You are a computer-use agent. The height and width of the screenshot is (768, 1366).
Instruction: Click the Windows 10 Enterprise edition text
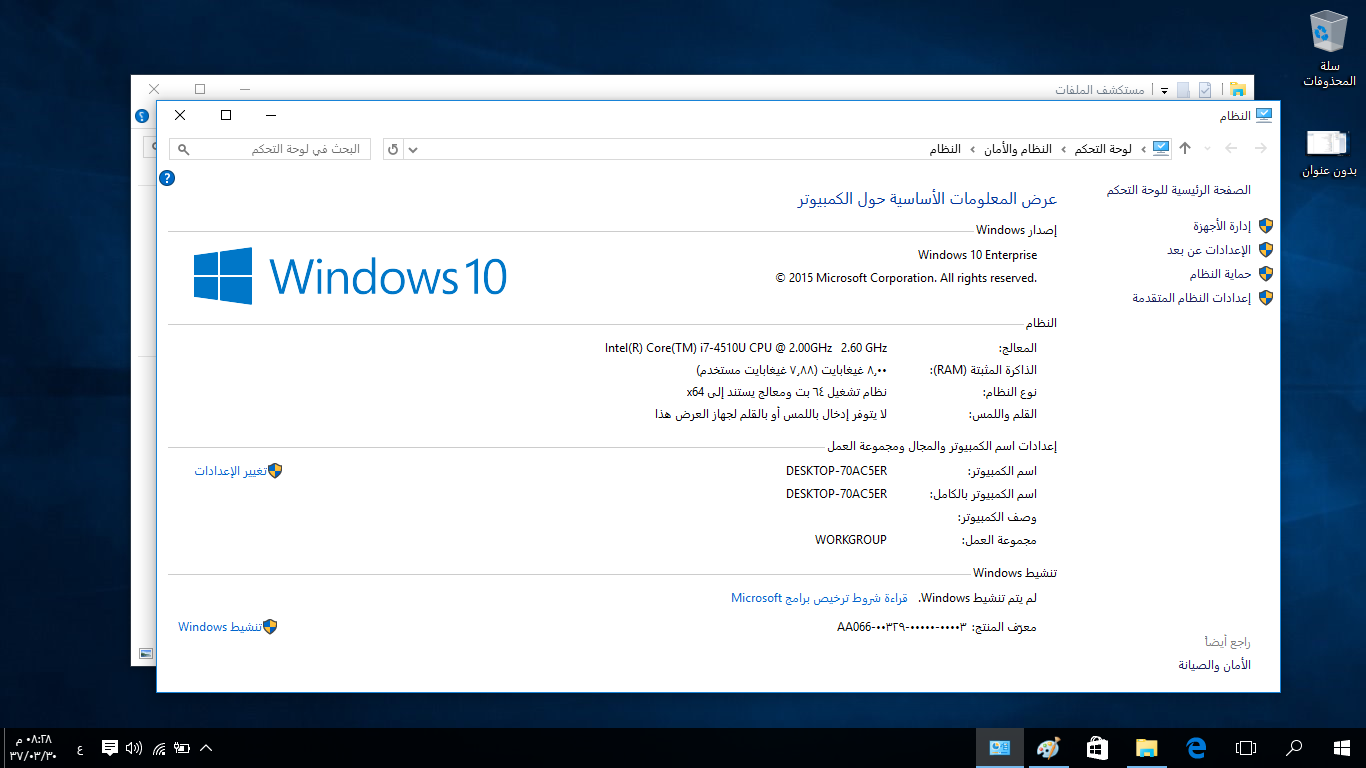pos(977,255)
